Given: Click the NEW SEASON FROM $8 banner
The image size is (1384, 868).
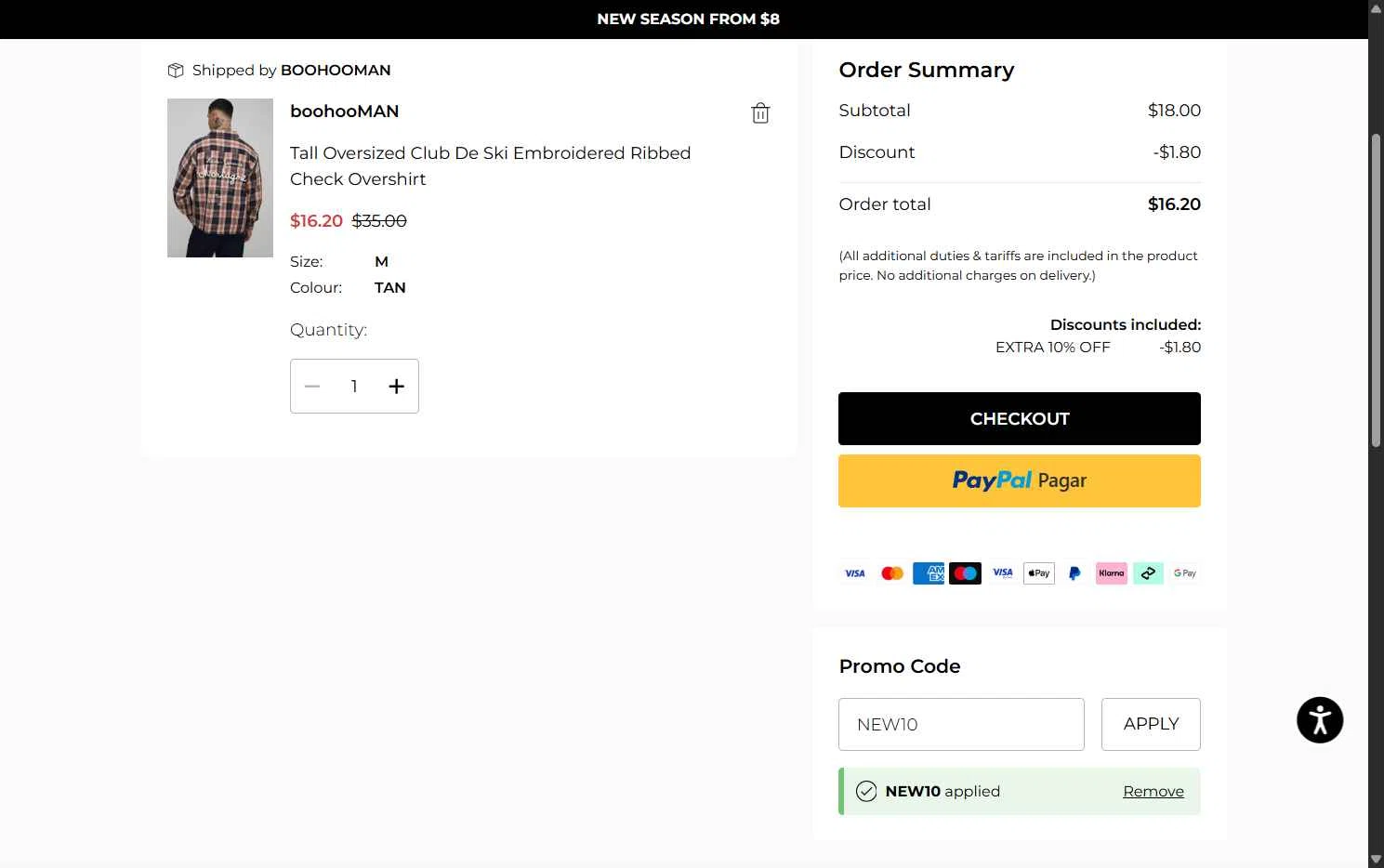Looking at the screenshot, I should [x=688, y=19].
